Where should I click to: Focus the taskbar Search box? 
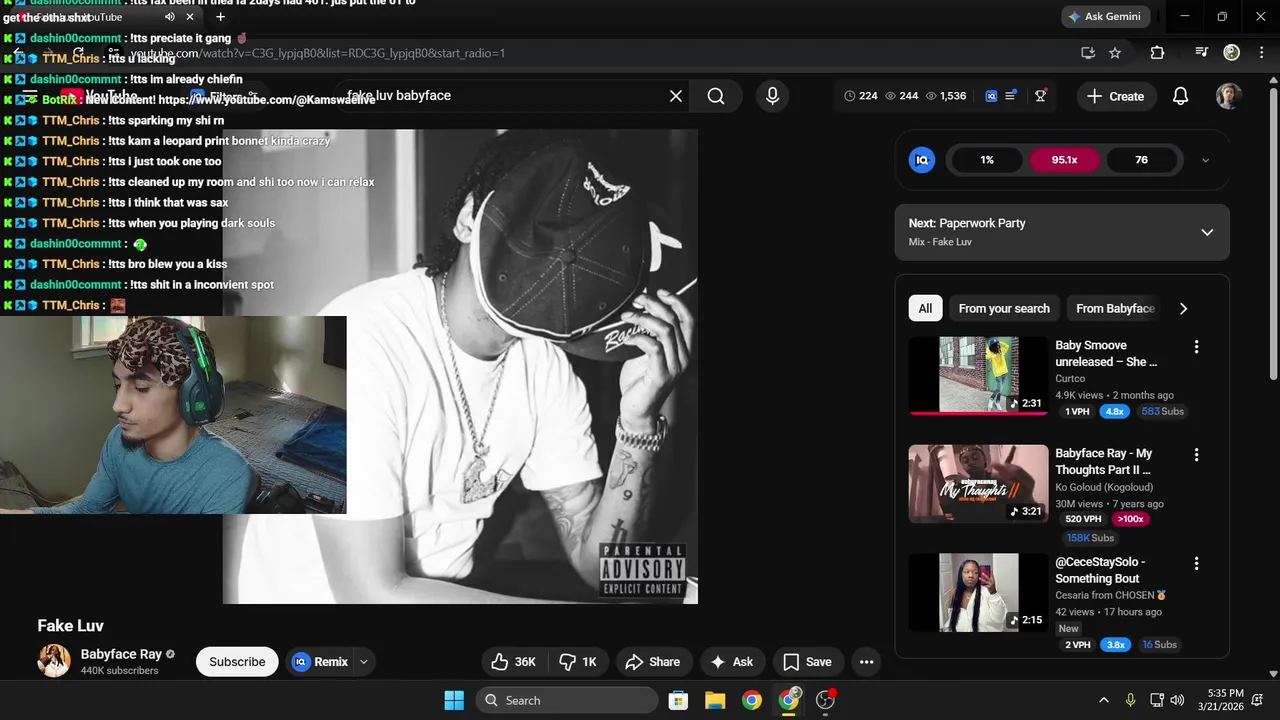[566, 700]
